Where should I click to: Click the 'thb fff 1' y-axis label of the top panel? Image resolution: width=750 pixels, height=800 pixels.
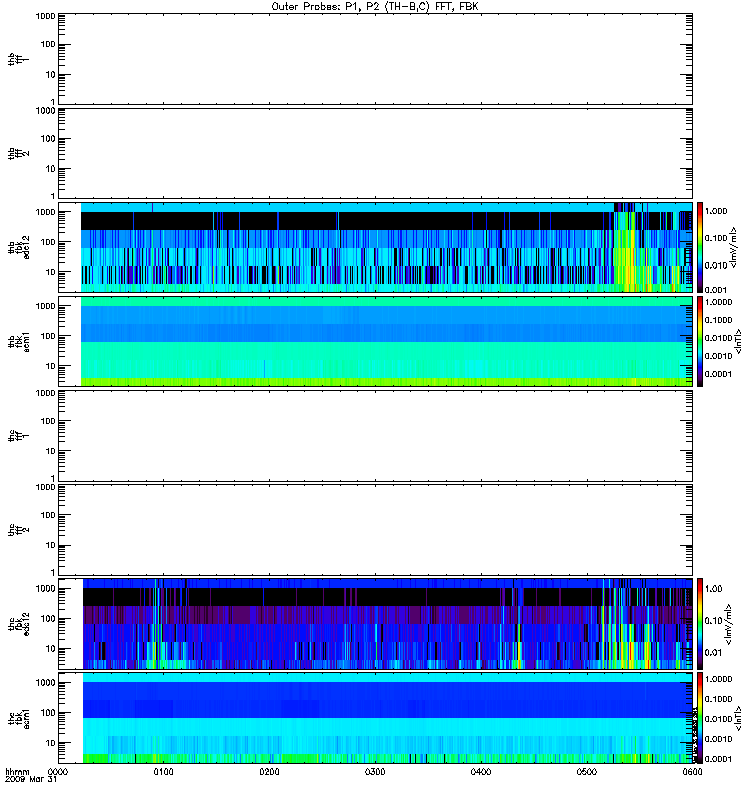point(17,59)
